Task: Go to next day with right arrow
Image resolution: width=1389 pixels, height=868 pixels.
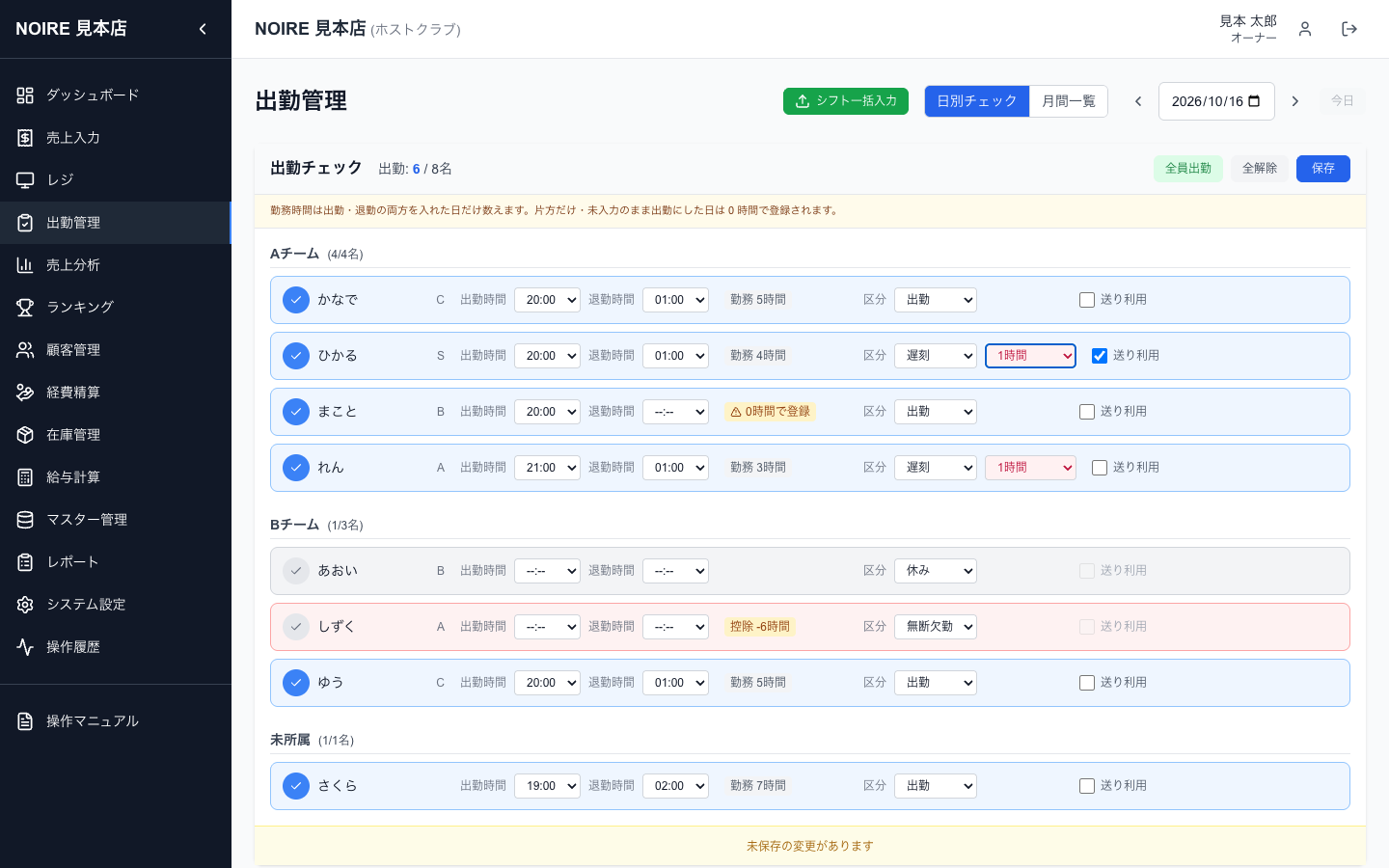Action: [x=1295, y=101]
